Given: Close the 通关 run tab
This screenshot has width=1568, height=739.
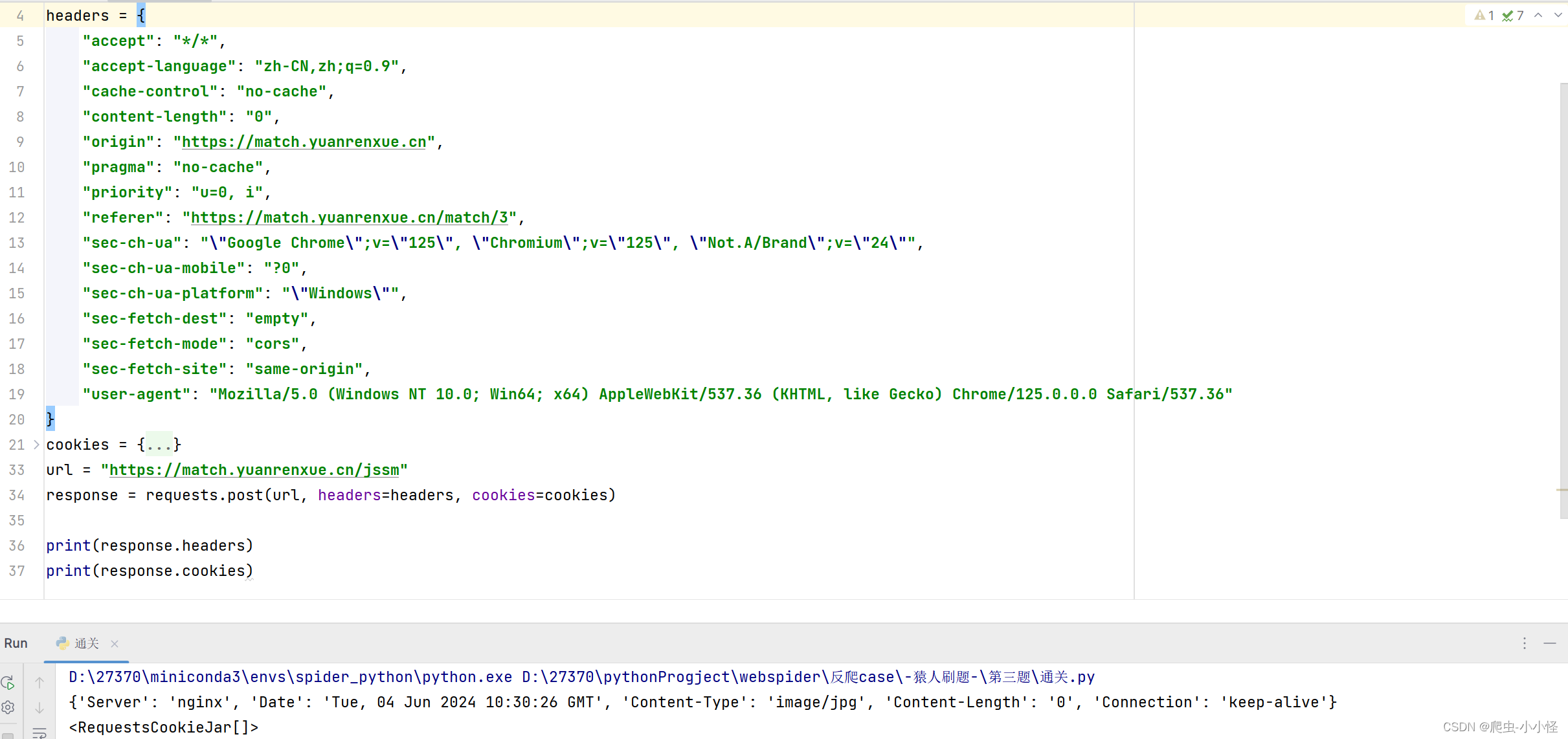Looking at the screenshot, I should [x=115, y=643].
